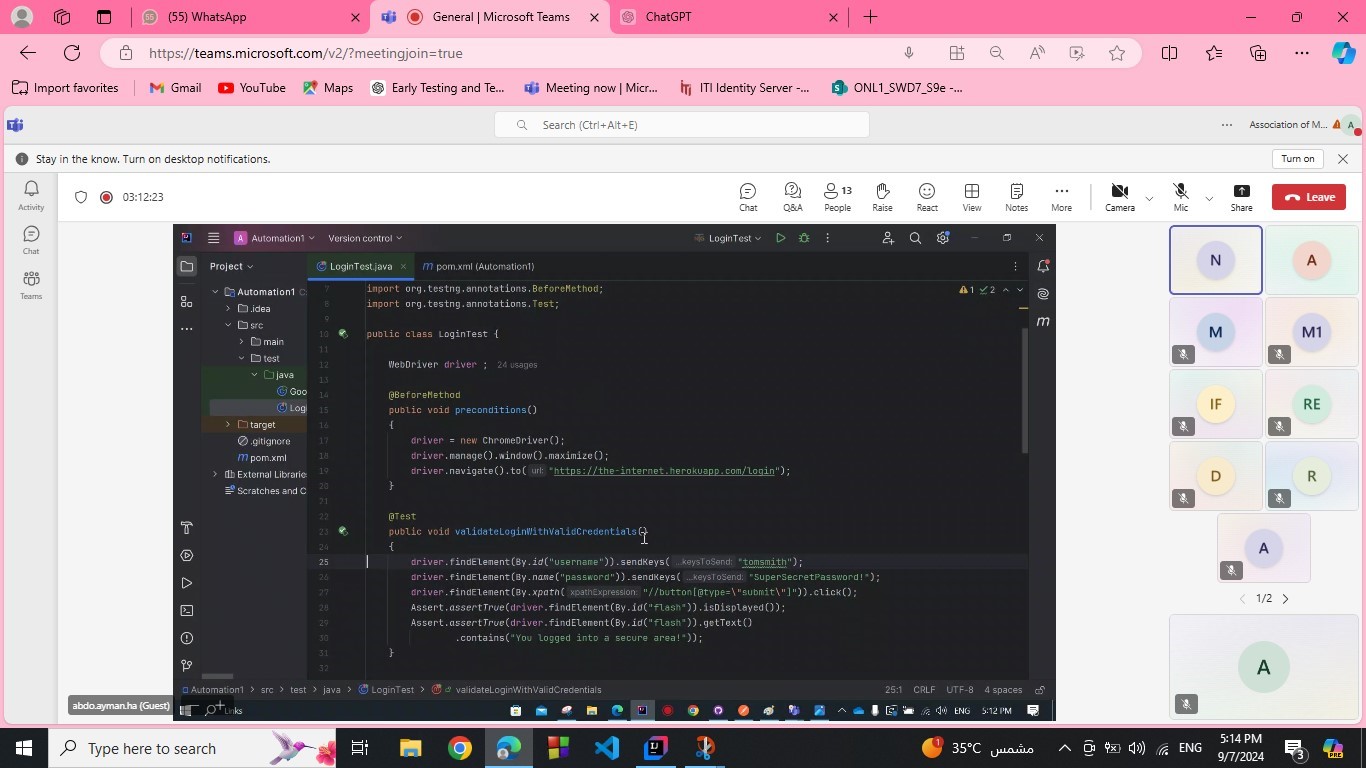Screen dimensions: 1366x768
Task: Leave the meeting
Action: 1308,197
